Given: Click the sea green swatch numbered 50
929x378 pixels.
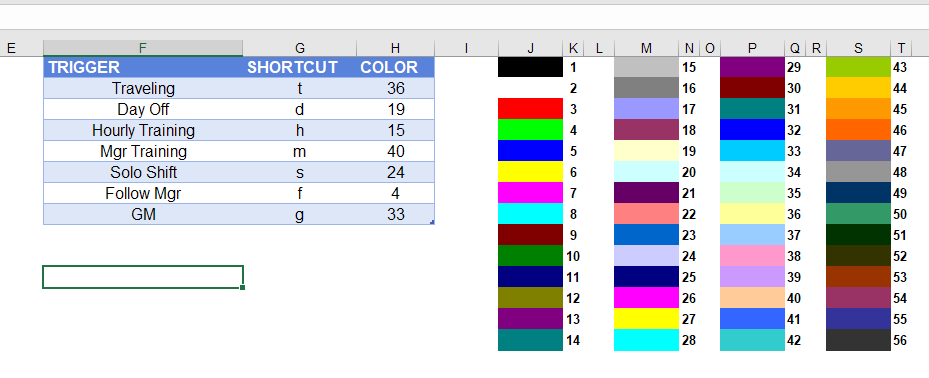Looking at the screenshot, I should (x=858, y=214).
